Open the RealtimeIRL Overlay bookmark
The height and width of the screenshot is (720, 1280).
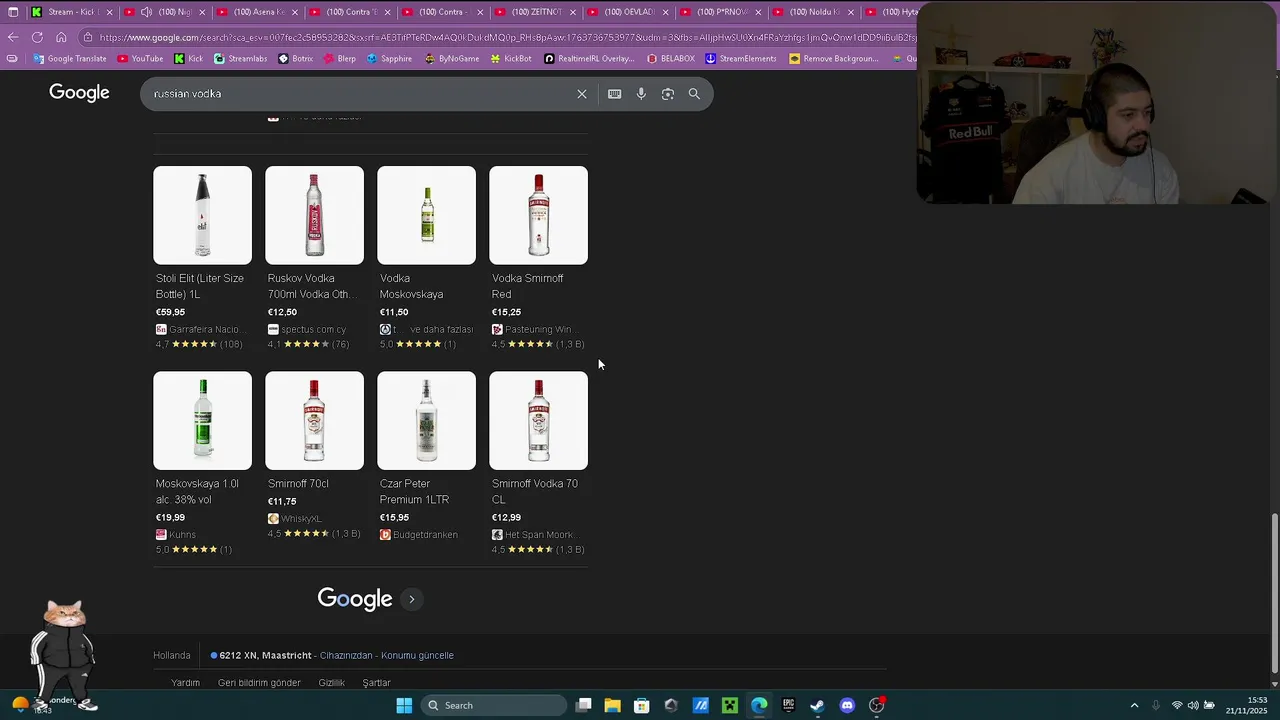point(590,58)
